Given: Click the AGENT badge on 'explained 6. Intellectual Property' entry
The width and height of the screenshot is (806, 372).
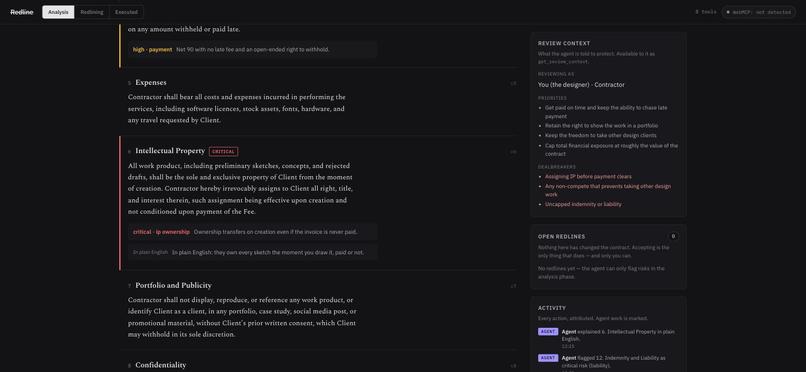Looking at the screenshot, I should (548, 332).
